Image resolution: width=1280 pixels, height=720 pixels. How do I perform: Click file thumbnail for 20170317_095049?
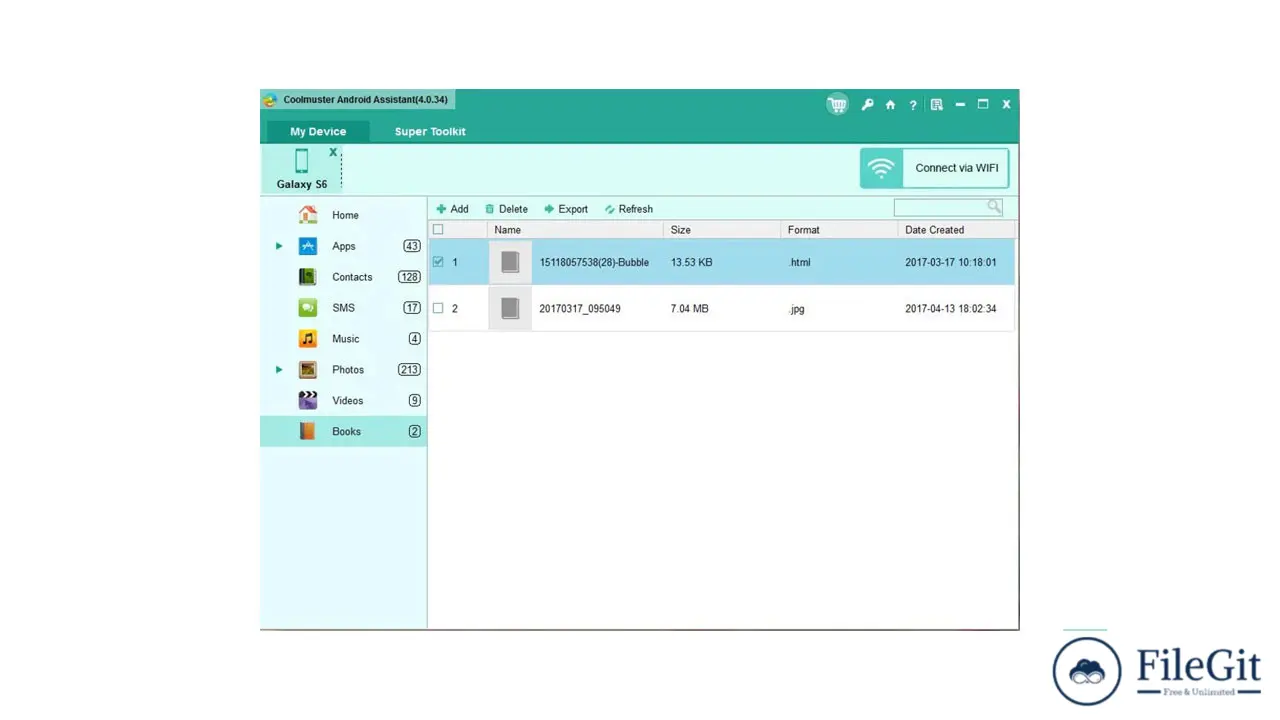pos(510,308)
